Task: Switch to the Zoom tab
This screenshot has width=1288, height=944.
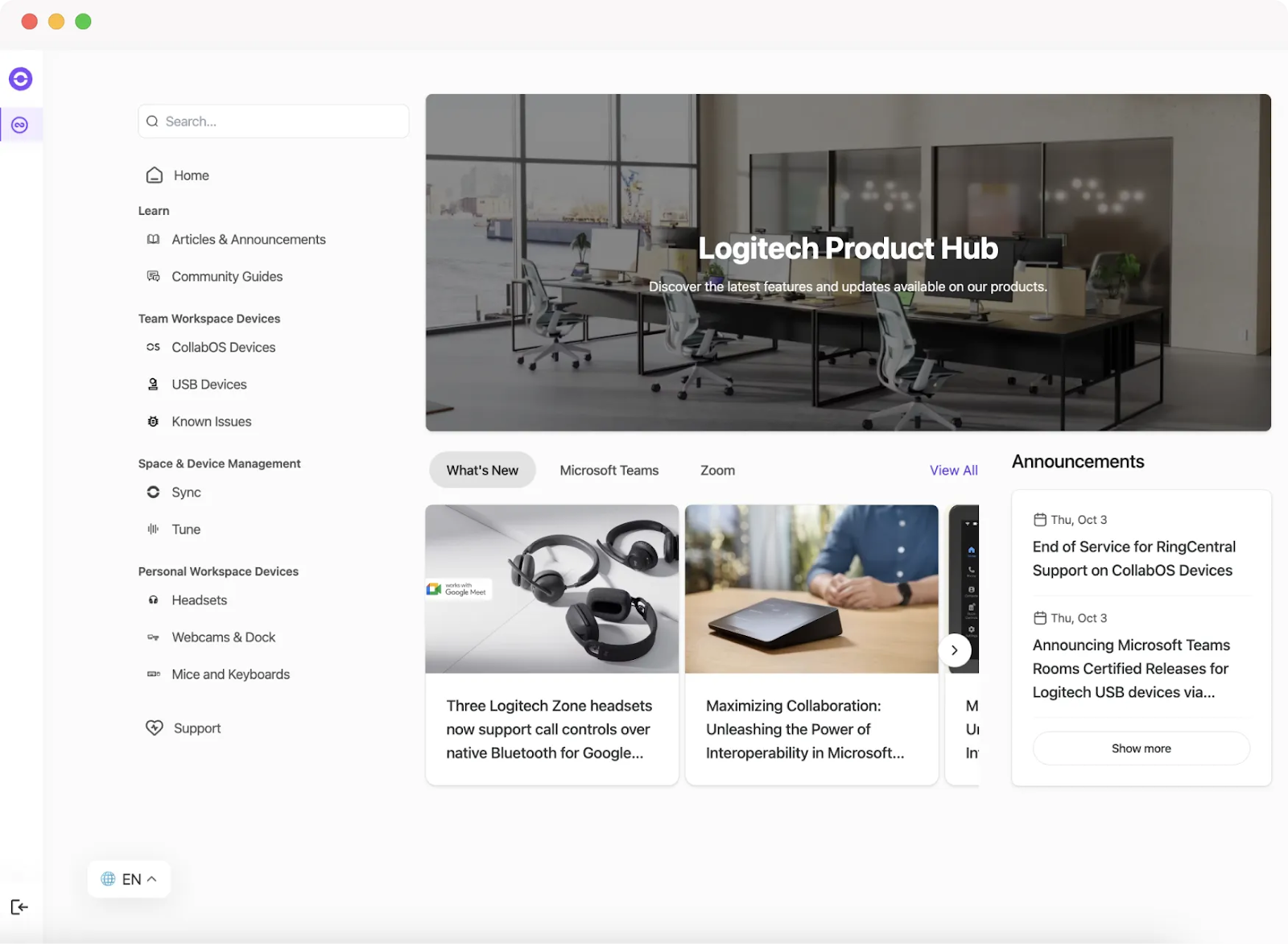Action: 717,471
